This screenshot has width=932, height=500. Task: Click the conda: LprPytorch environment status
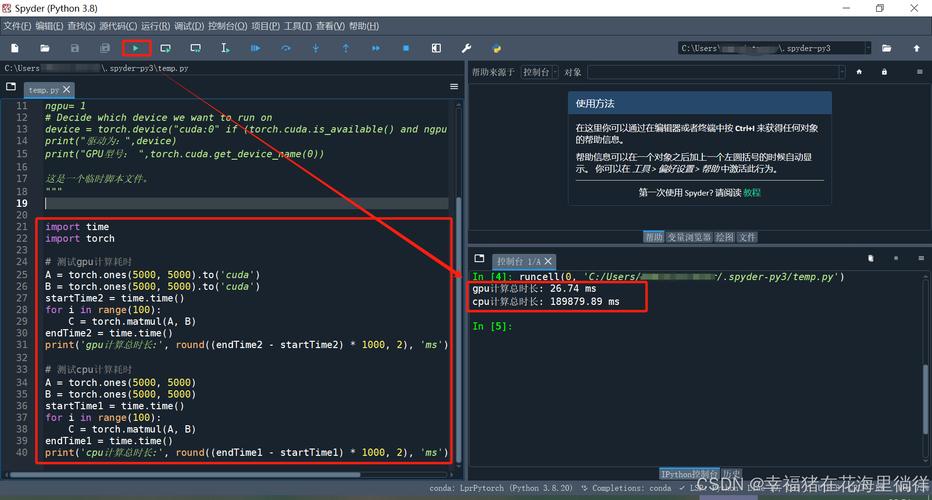(500, 488)
